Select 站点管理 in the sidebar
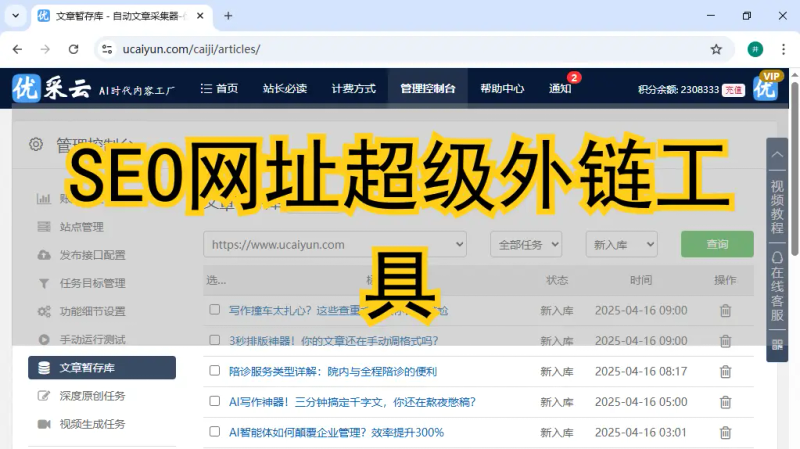The height and width of the screenshot is (449, 800). [82, 227]
